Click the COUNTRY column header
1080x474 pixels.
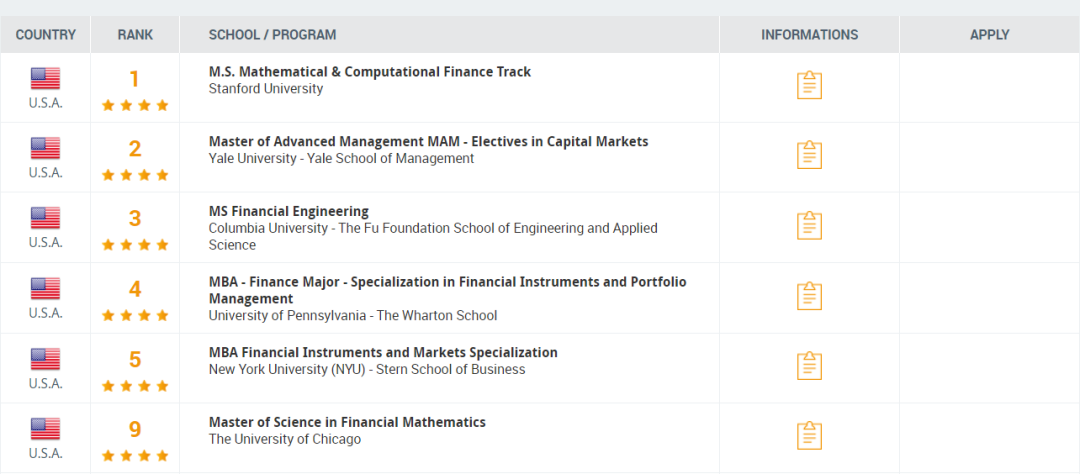point(45,34)
